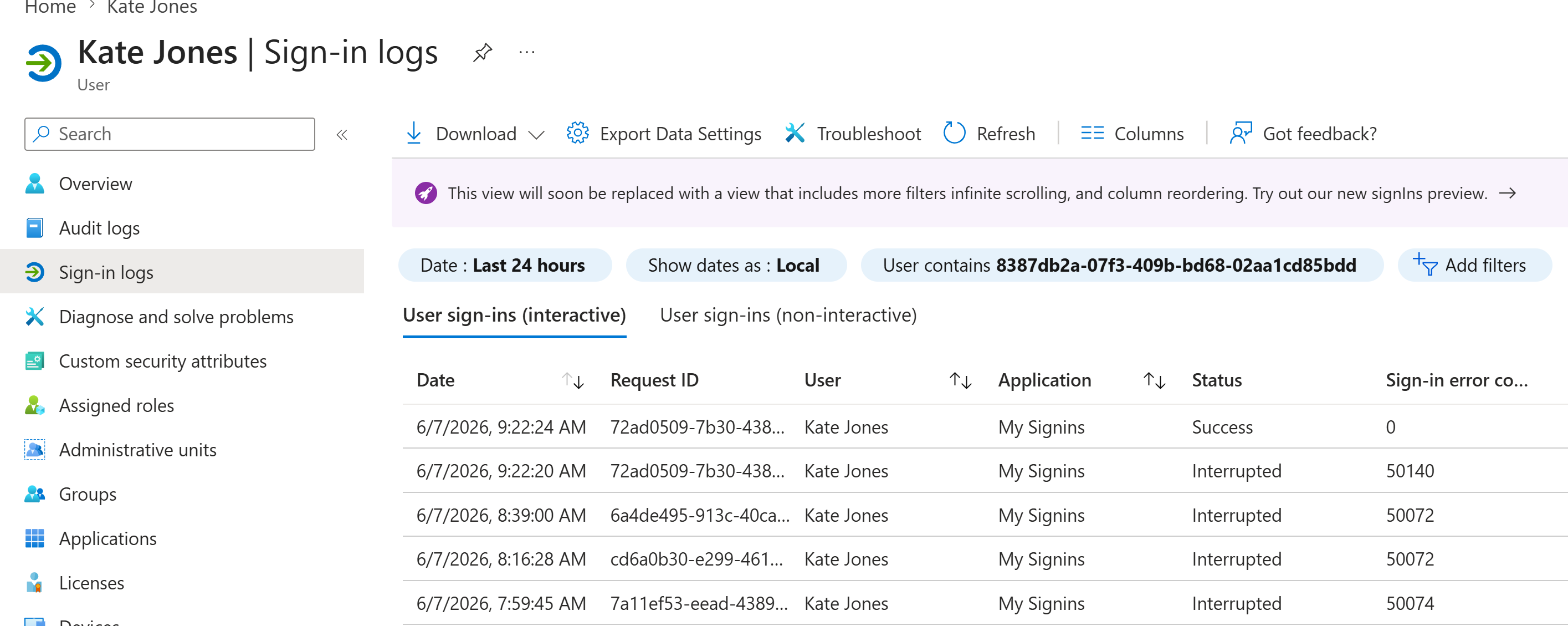
Task: Pin the Sign-in logs blade
Action: 482,52
